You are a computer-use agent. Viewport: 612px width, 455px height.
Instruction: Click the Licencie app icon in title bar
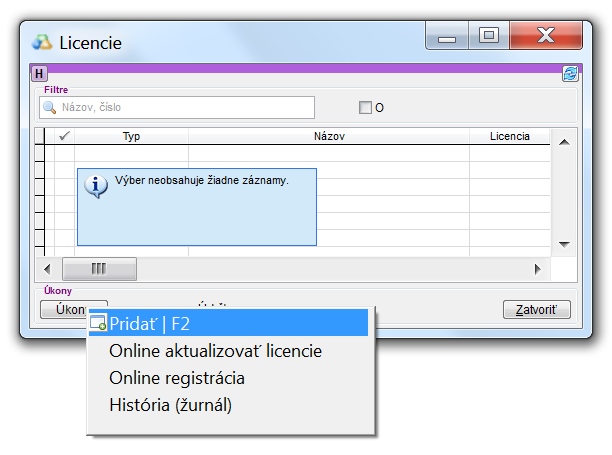pyautogui.click(x=42, y=42)
